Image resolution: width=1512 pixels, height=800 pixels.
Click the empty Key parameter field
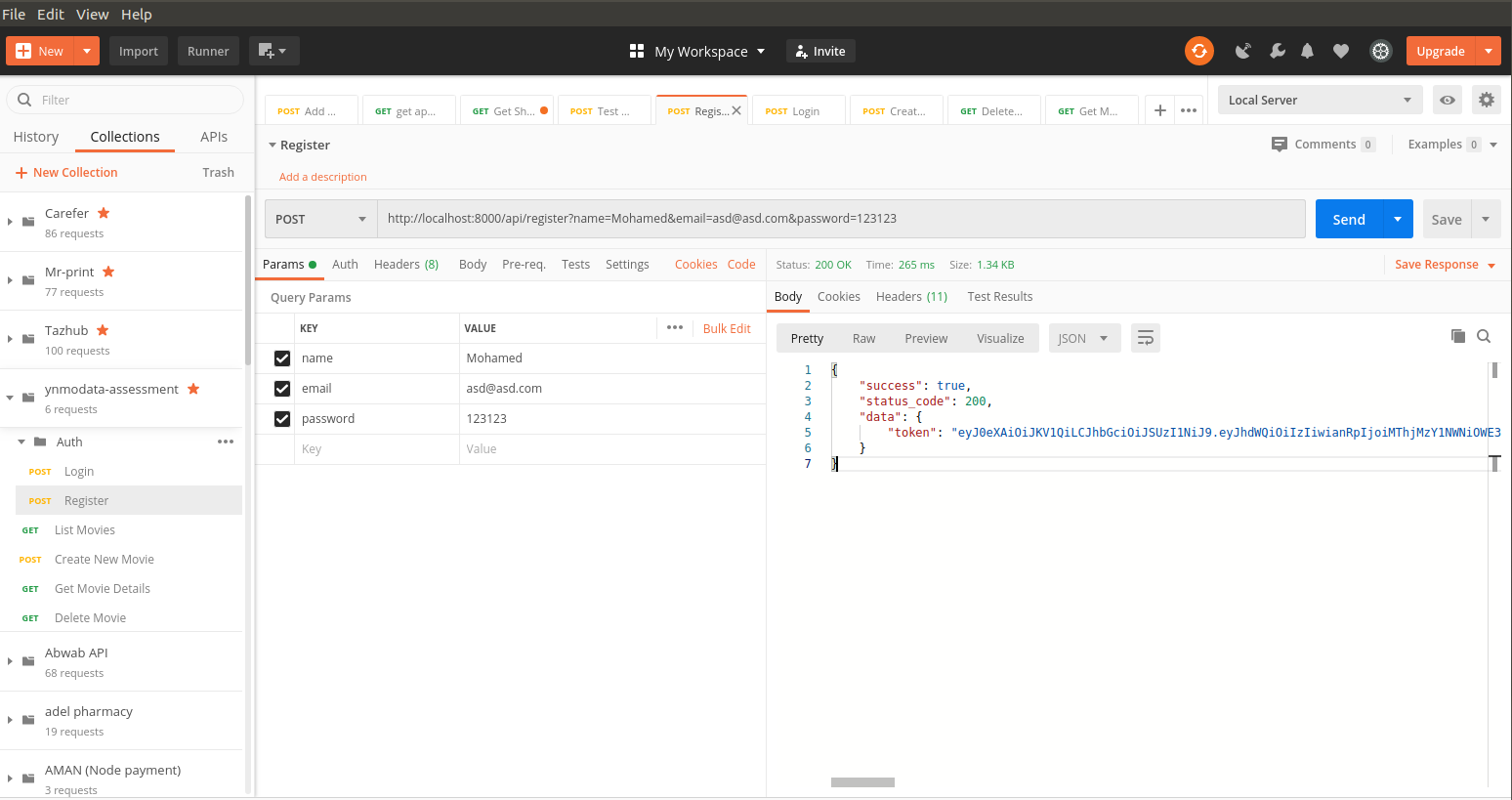[376, 449]
